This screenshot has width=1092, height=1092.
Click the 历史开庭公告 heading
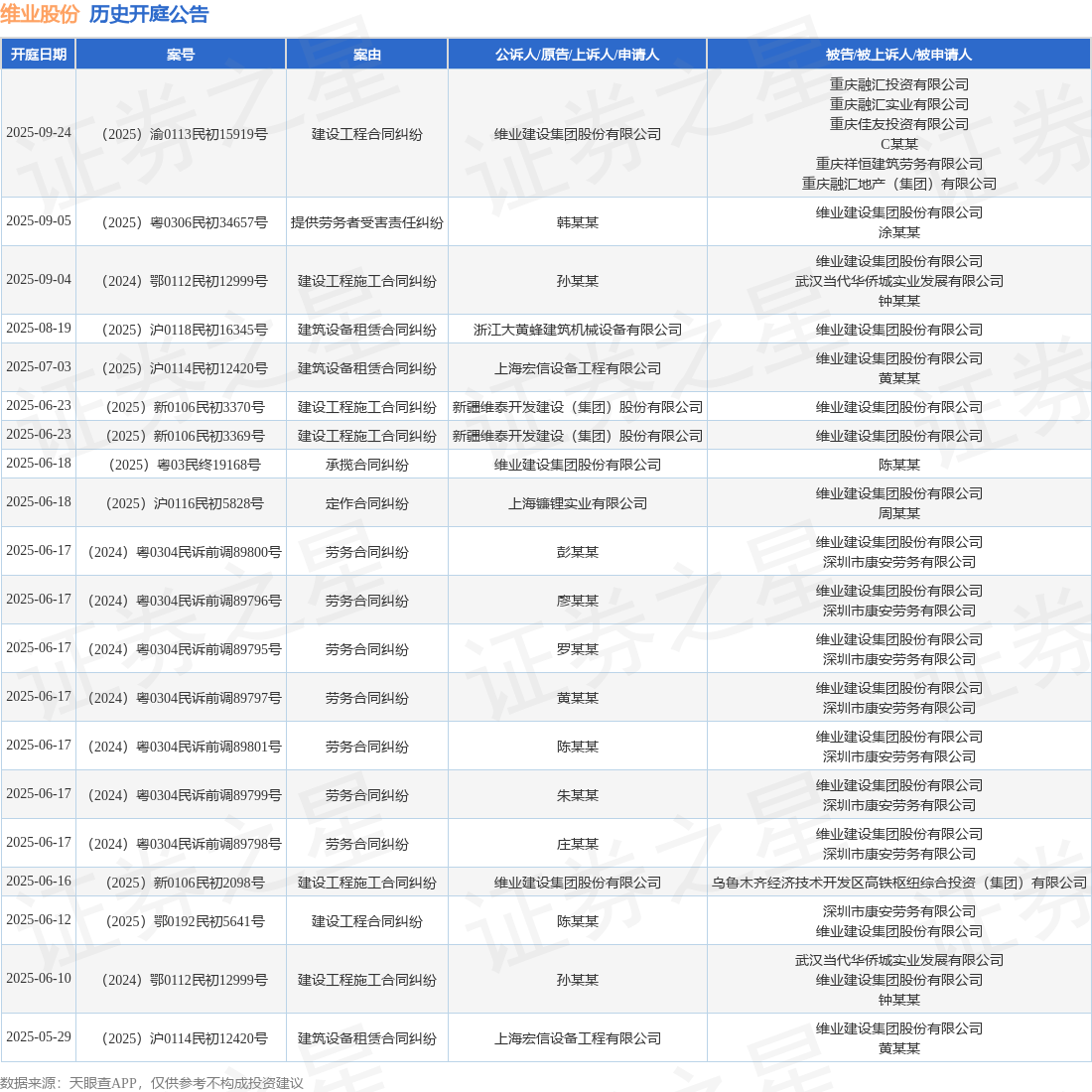(149, 14)
